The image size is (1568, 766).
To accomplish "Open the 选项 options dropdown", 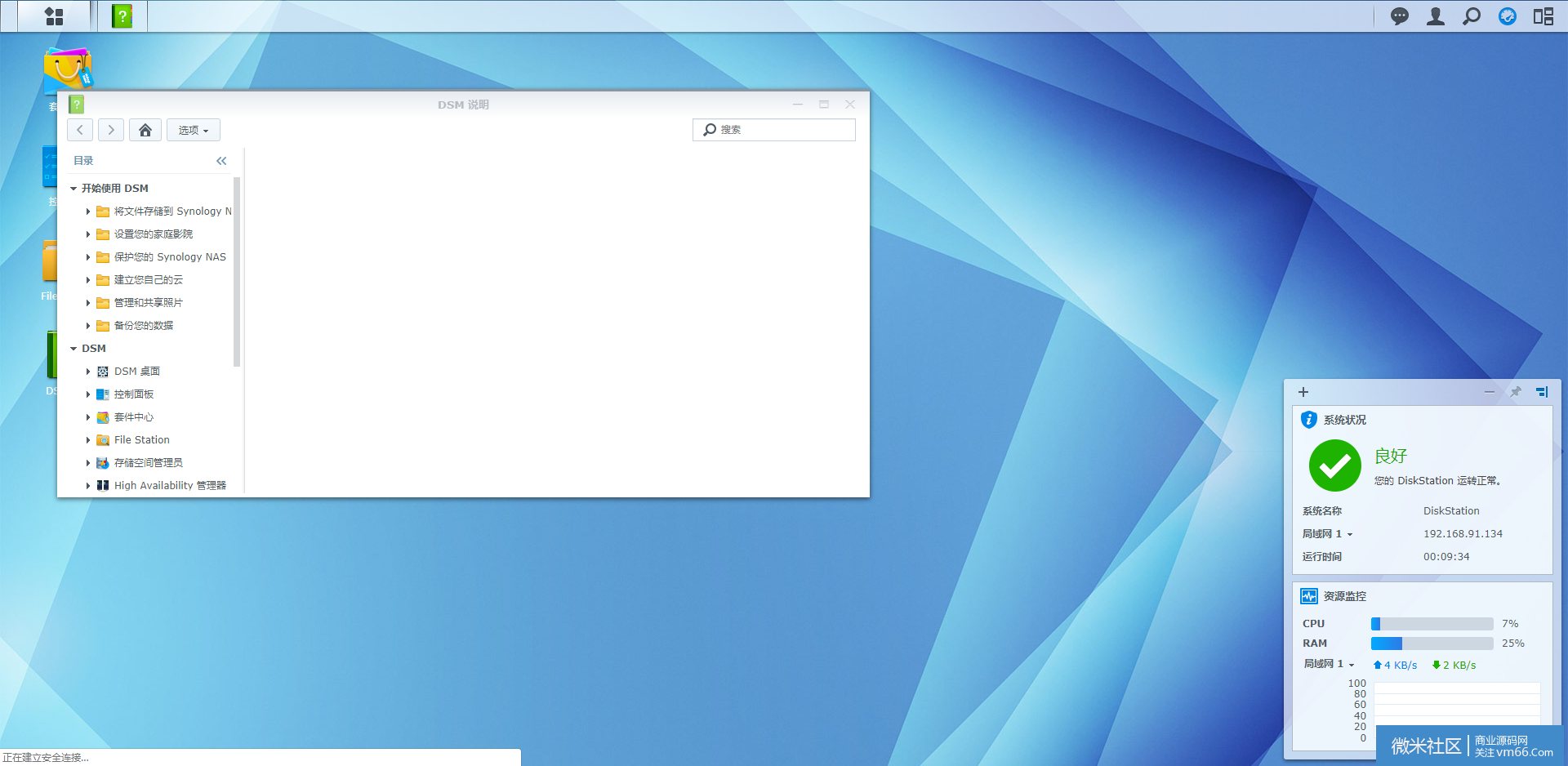I will pyautogui.click(x=194, y=130).
